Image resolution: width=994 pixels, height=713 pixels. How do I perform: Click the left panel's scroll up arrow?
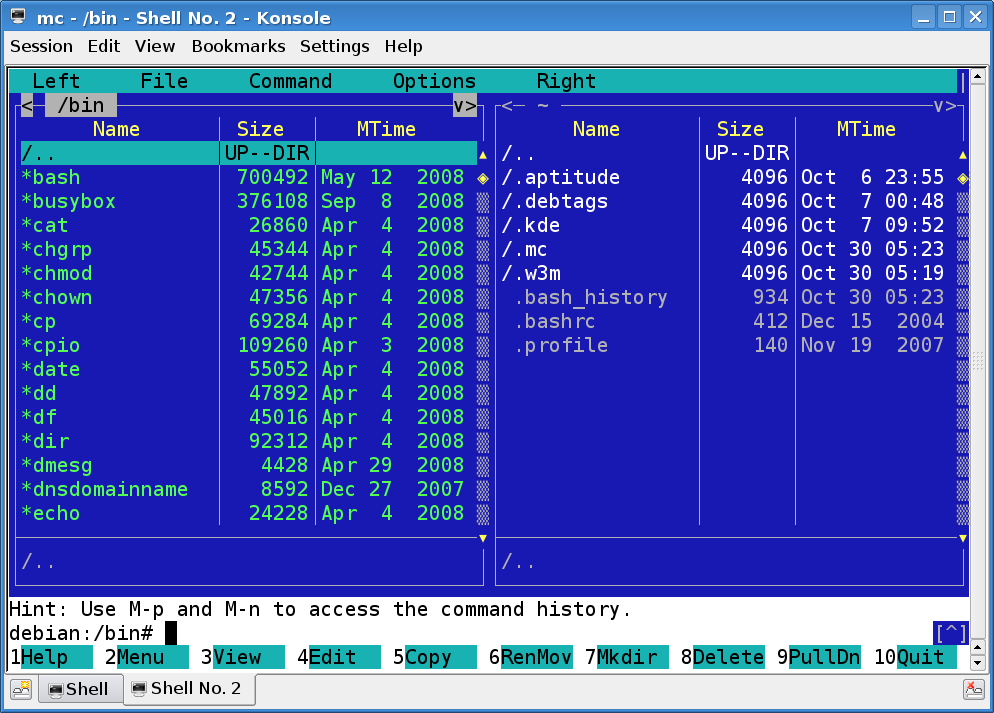[483, 155]
